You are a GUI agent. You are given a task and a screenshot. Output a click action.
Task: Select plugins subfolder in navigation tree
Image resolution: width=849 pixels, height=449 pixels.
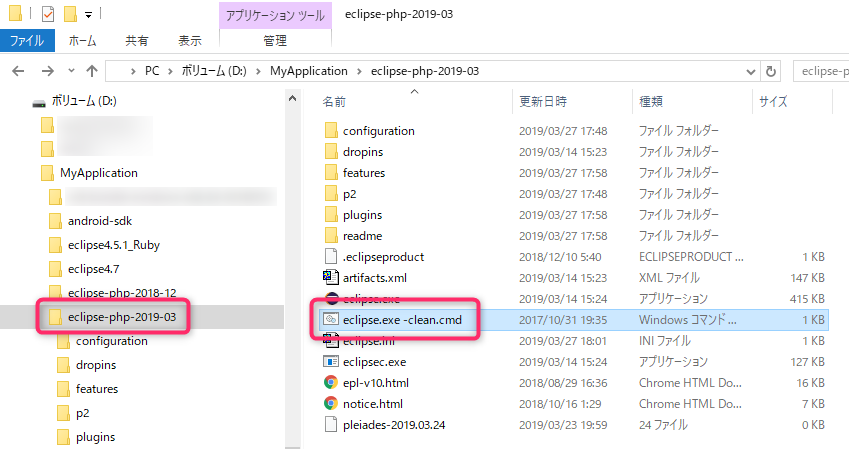[x=95, y=437]
